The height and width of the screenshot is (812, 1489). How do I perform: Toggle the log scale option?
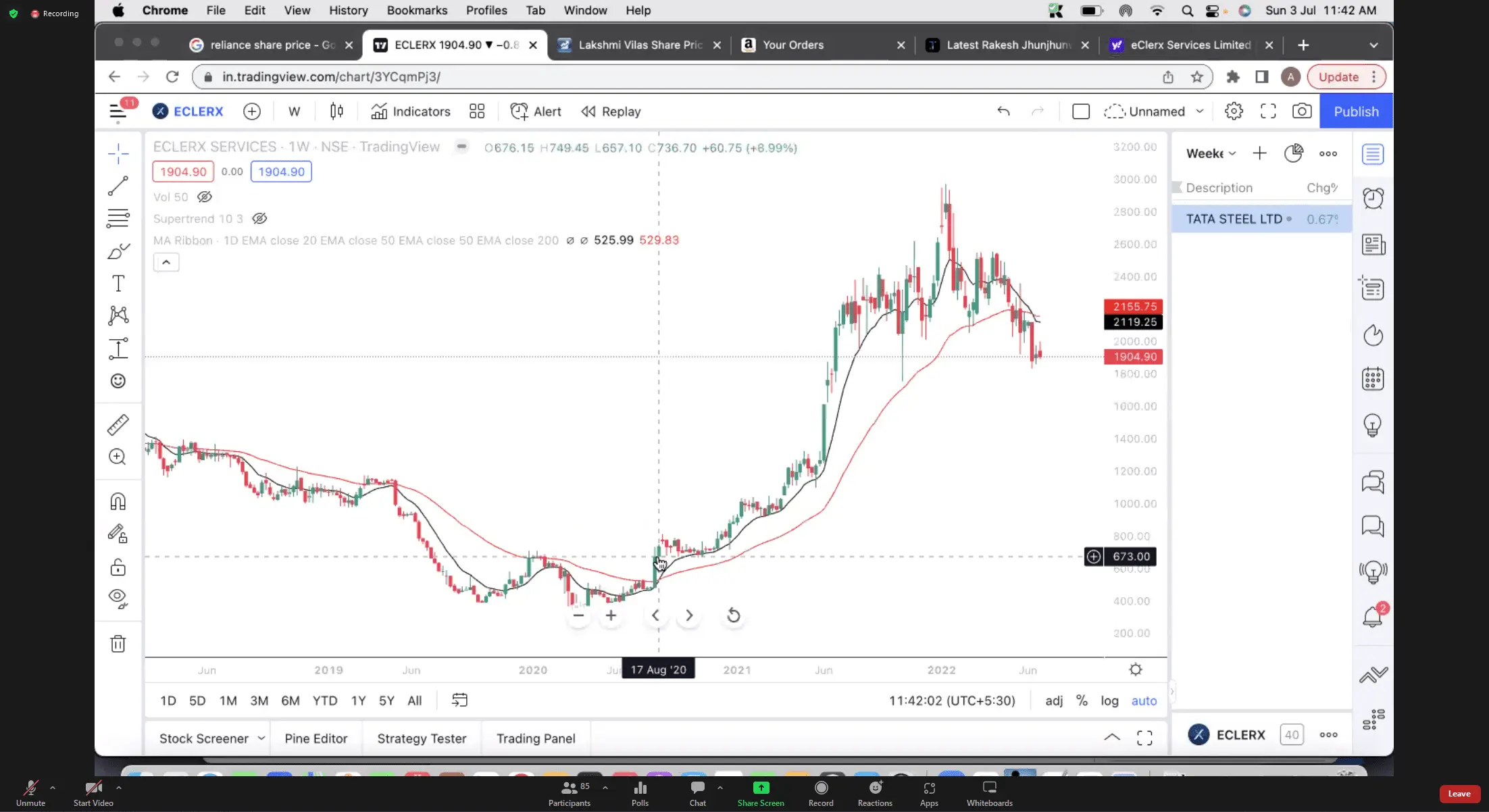(1109, 701)
